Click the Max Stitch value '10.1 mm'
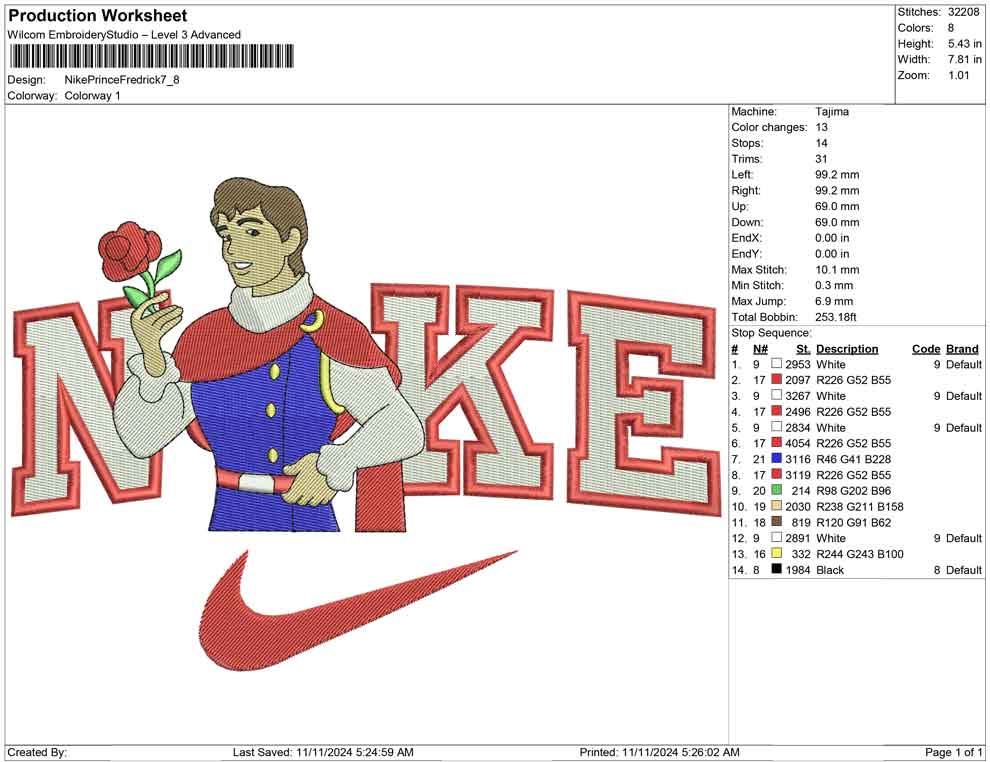 tap(837, 270)
